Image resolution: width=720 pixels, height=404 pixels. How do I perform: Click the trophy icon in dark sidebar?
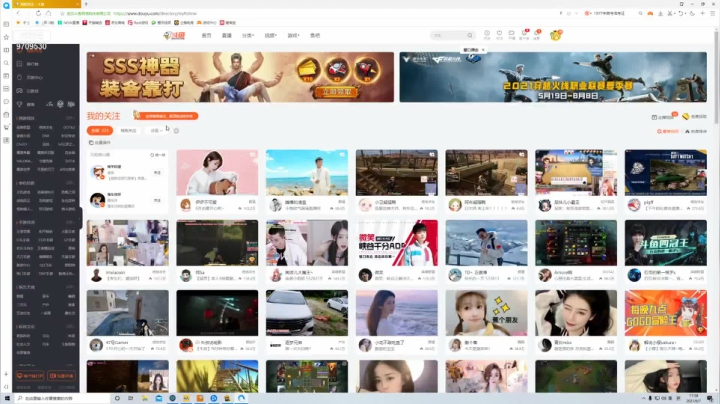point(20,104)
